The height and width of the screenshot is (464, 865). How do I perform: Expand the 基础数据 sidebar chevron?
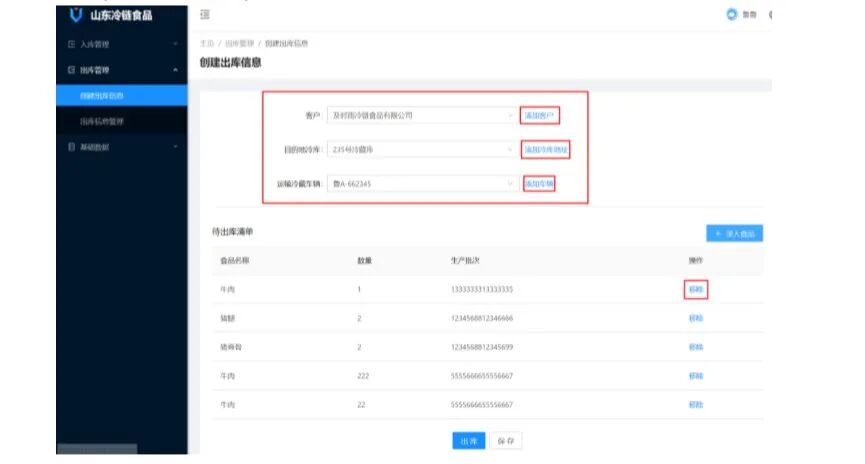click(x=175, y=147)
